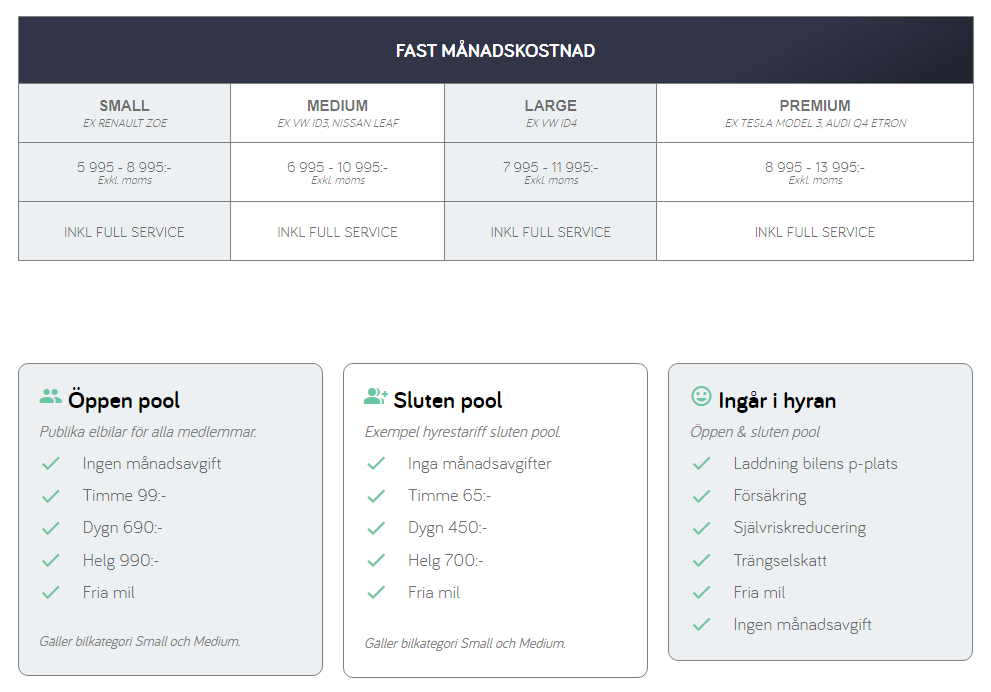Click the checkmark next to Ingen månadsavgift in Öppen pool

pyautogui.click(x=51, y=464)
